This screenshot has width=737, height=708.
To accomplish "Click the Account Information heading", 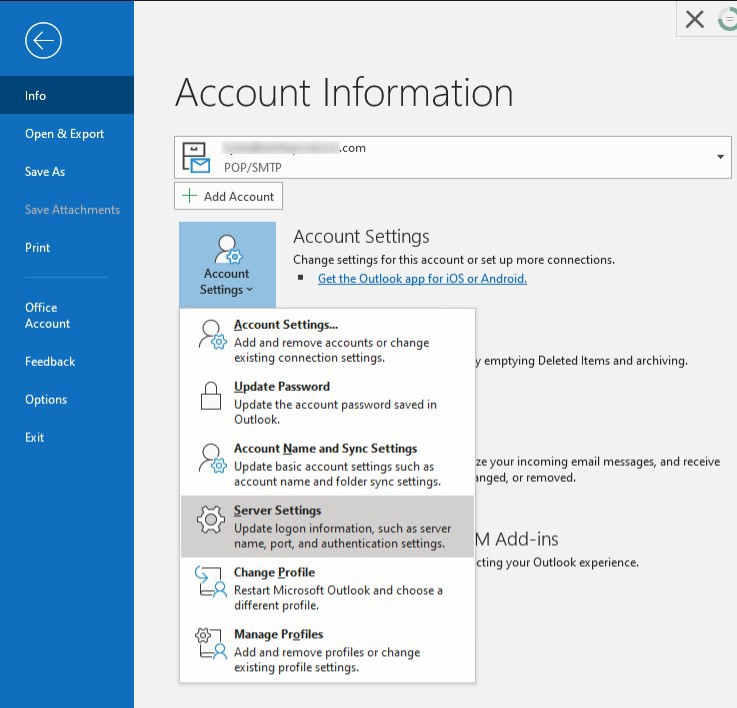I will pos(344,93).
